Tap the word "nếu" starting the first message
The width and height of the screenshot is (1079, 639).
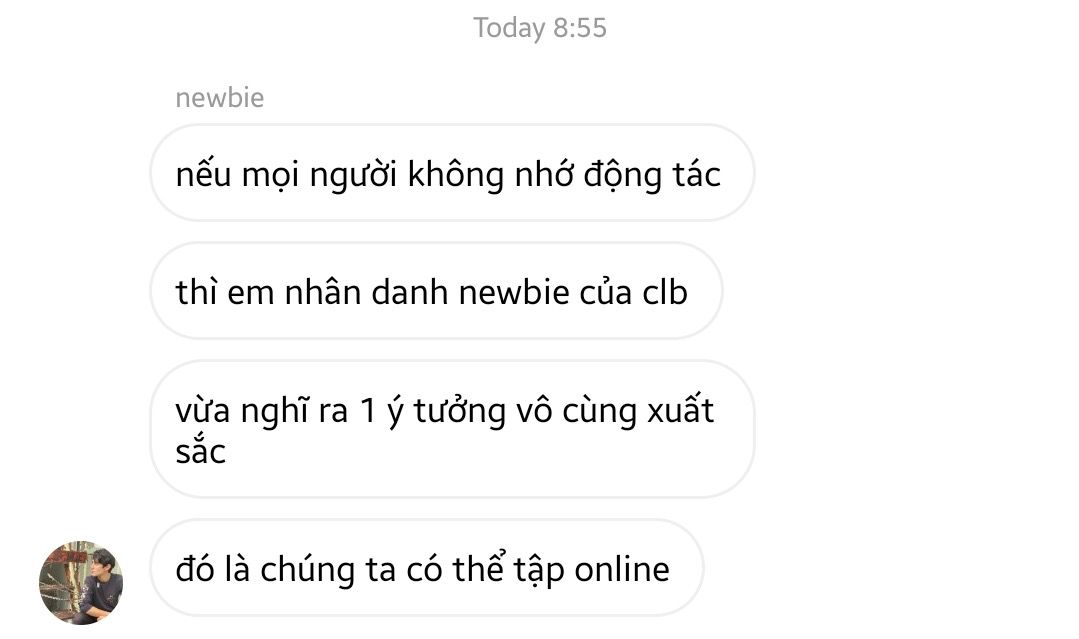click(203, 173)
